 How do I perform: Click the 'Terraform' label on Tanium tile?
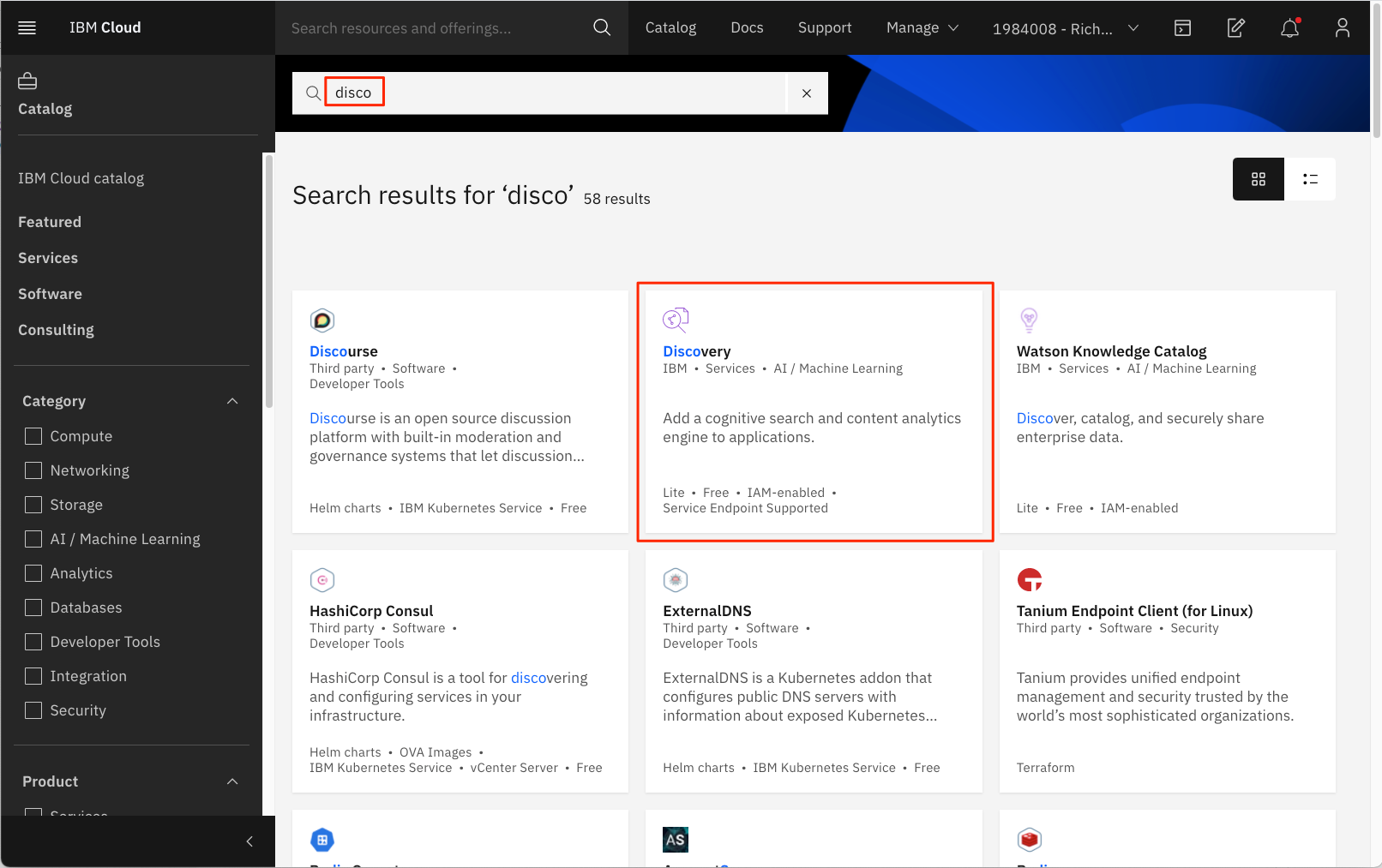point(1045,768)
